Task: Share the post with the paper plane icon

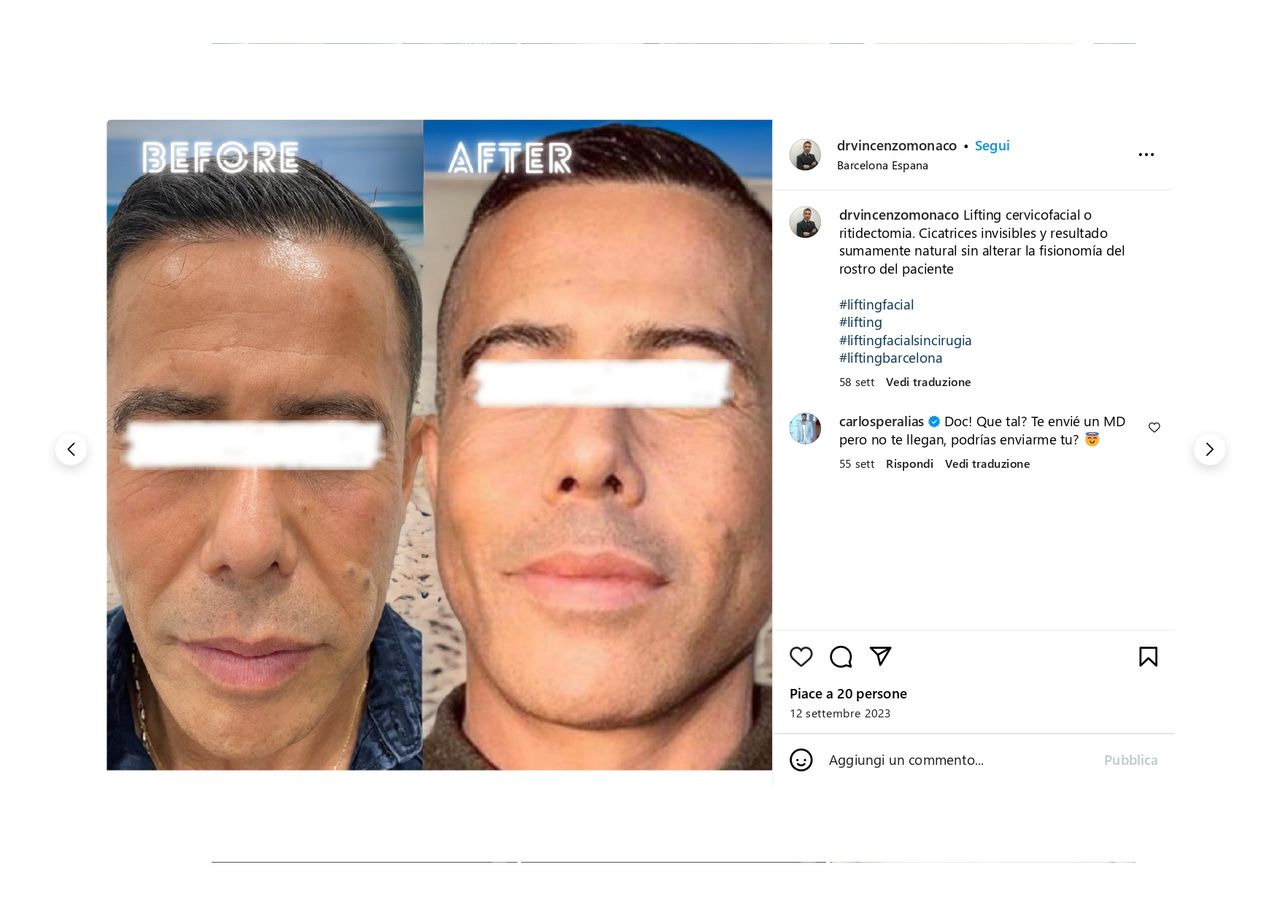Action: [x=880, y=657]
